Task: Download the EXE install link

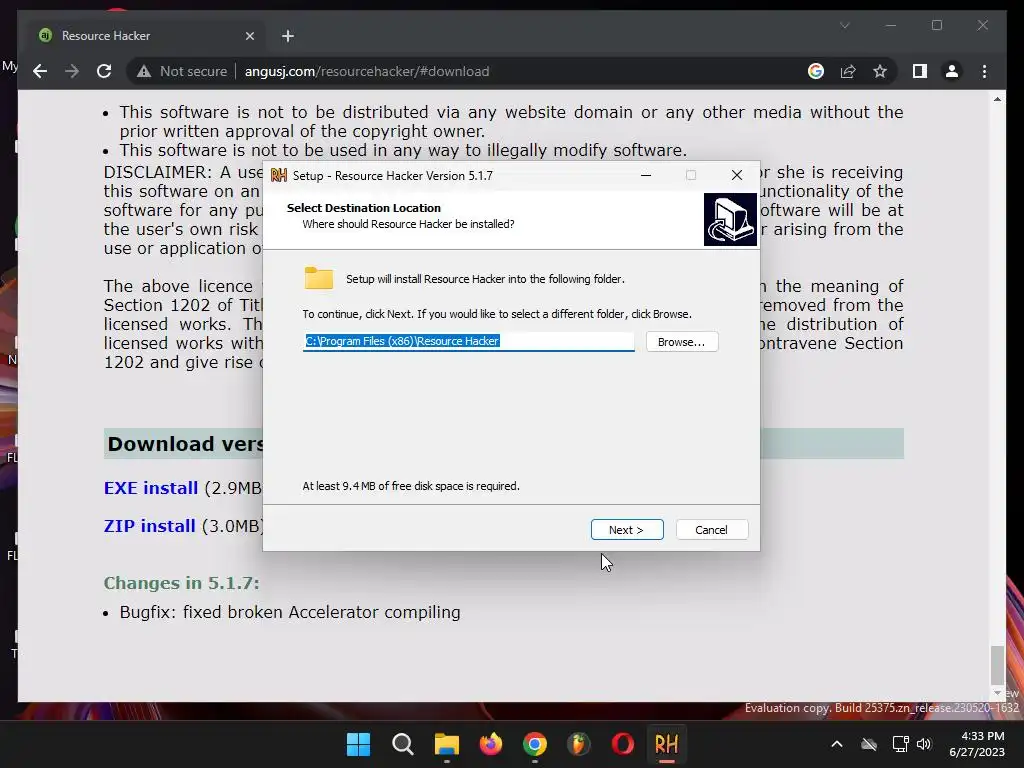Action: (x=151, y=488)
